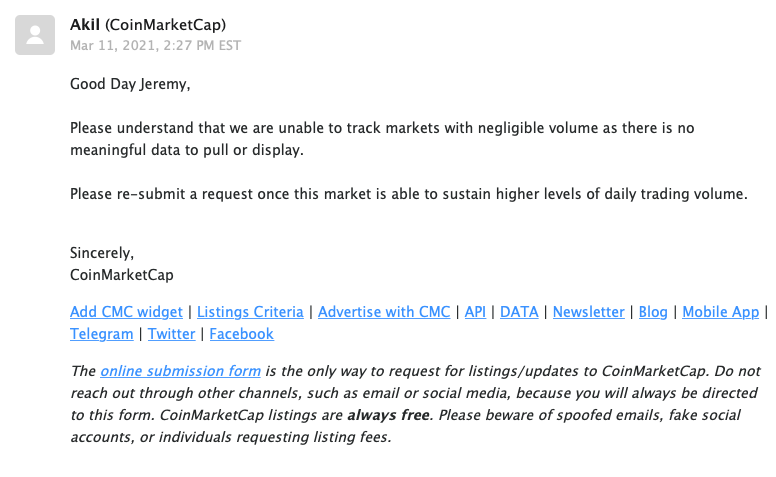776x477 pixels.
Task: Follow the Advertise with CMC link
Action: coord(384,312)
